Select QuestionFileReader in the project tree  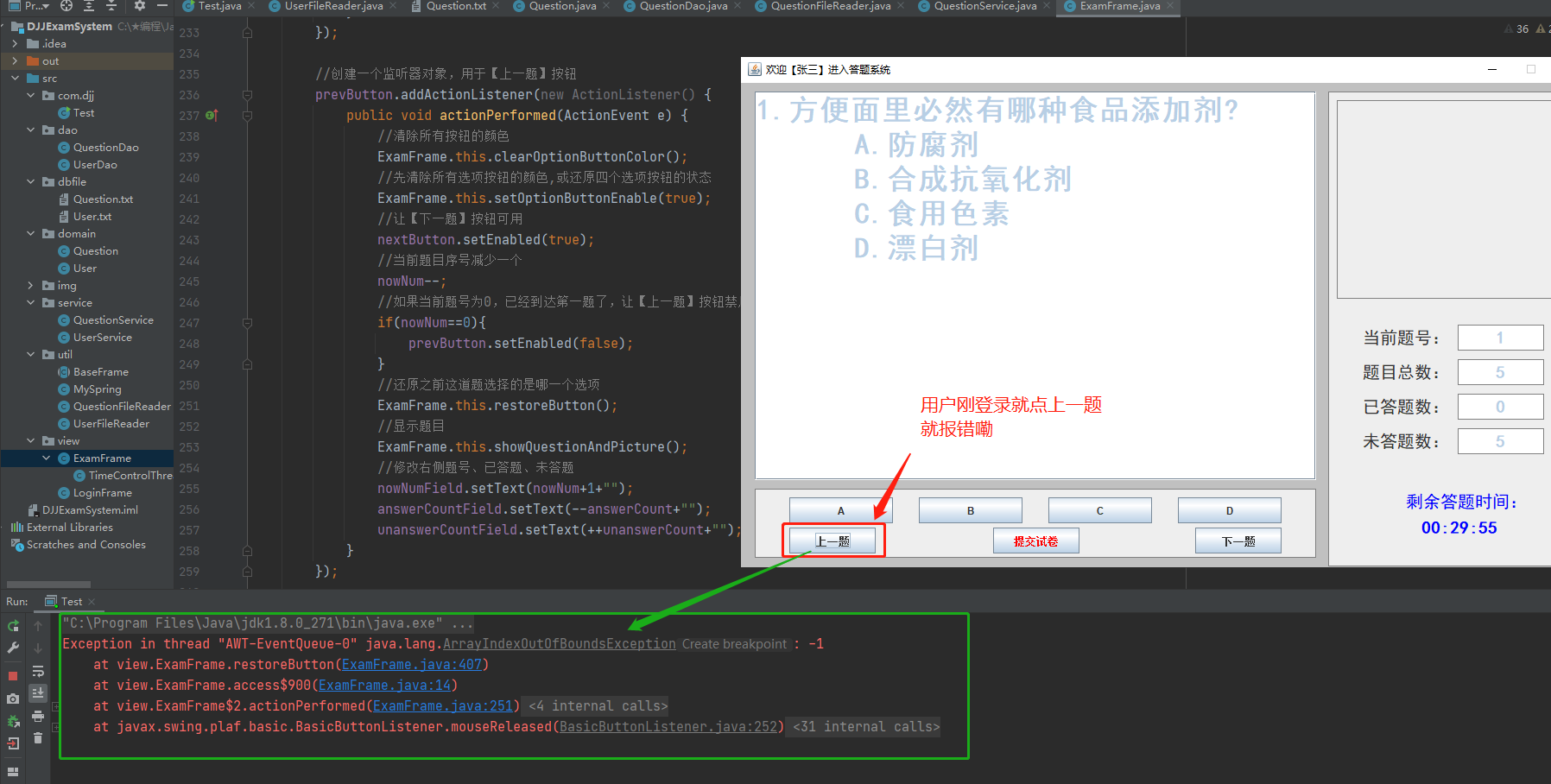122,406
